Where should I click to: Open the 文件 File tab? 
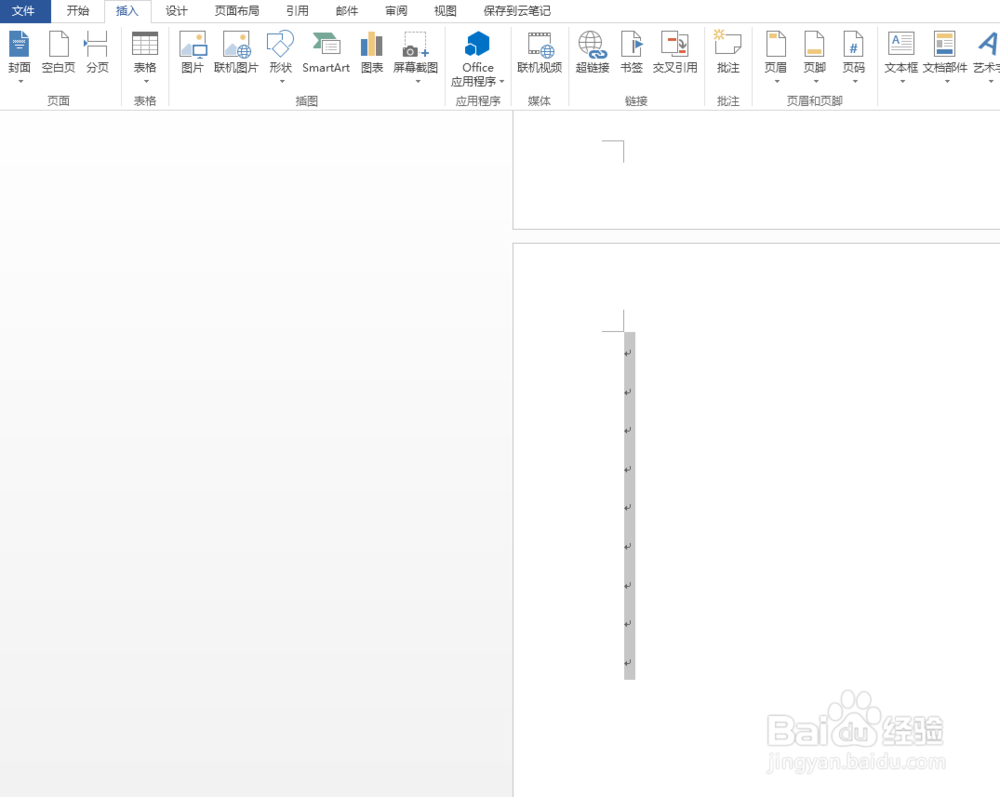tap(24, 11)
